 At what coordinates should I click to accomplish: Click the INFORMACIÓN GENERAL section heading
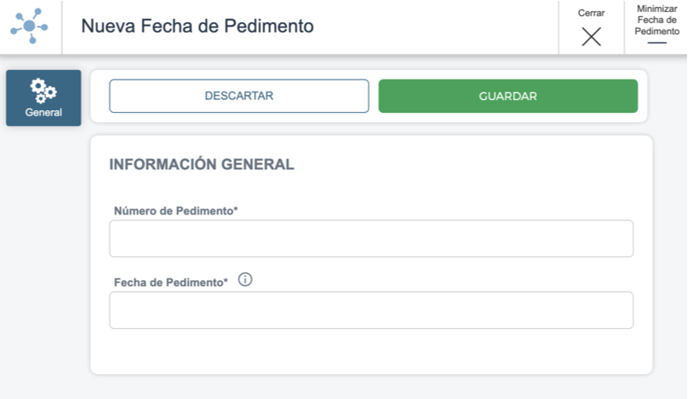(x=202, y=164)
